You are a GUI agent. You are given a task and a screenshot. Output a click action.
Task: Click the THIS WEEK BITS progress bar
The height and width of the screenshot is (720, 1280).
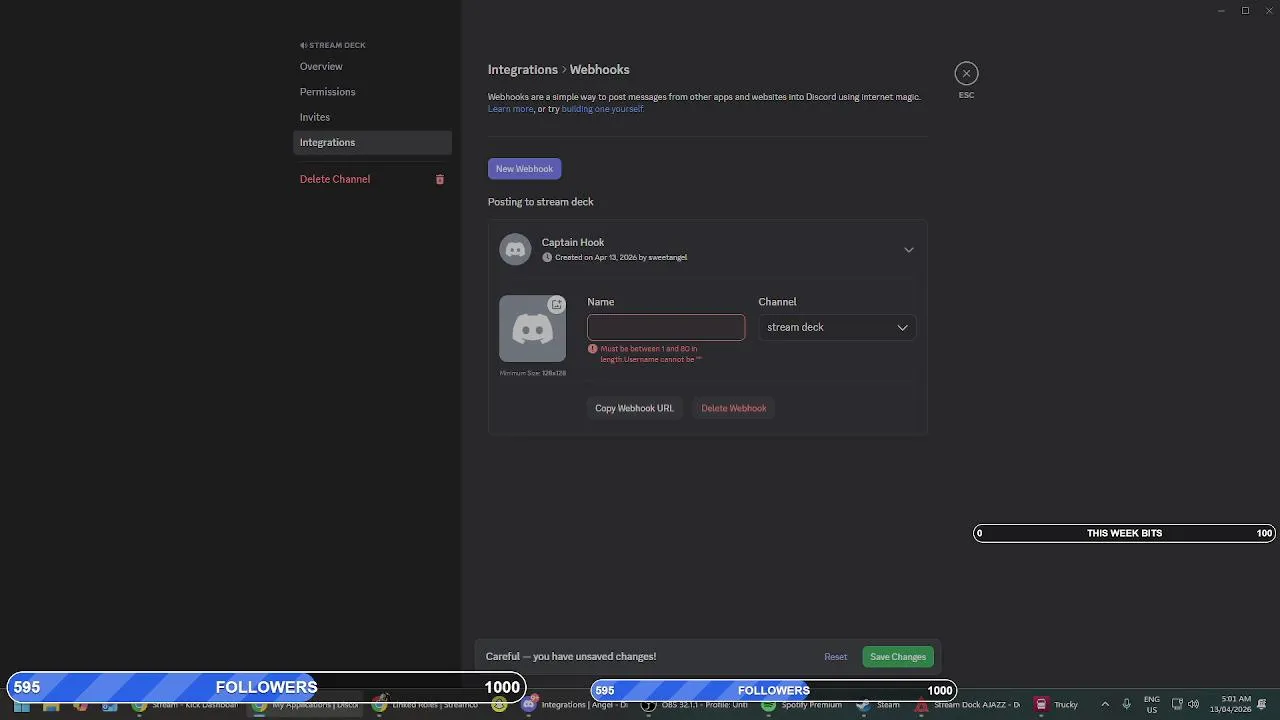pos(1125,533)
